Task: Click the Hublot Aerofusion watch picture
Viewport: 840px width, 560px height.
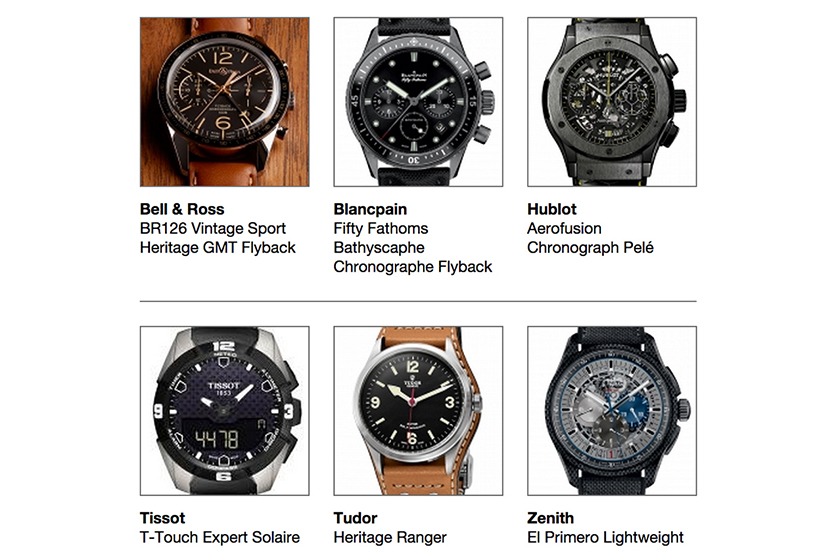Action: pyautogui.click(x=612, y=102)
